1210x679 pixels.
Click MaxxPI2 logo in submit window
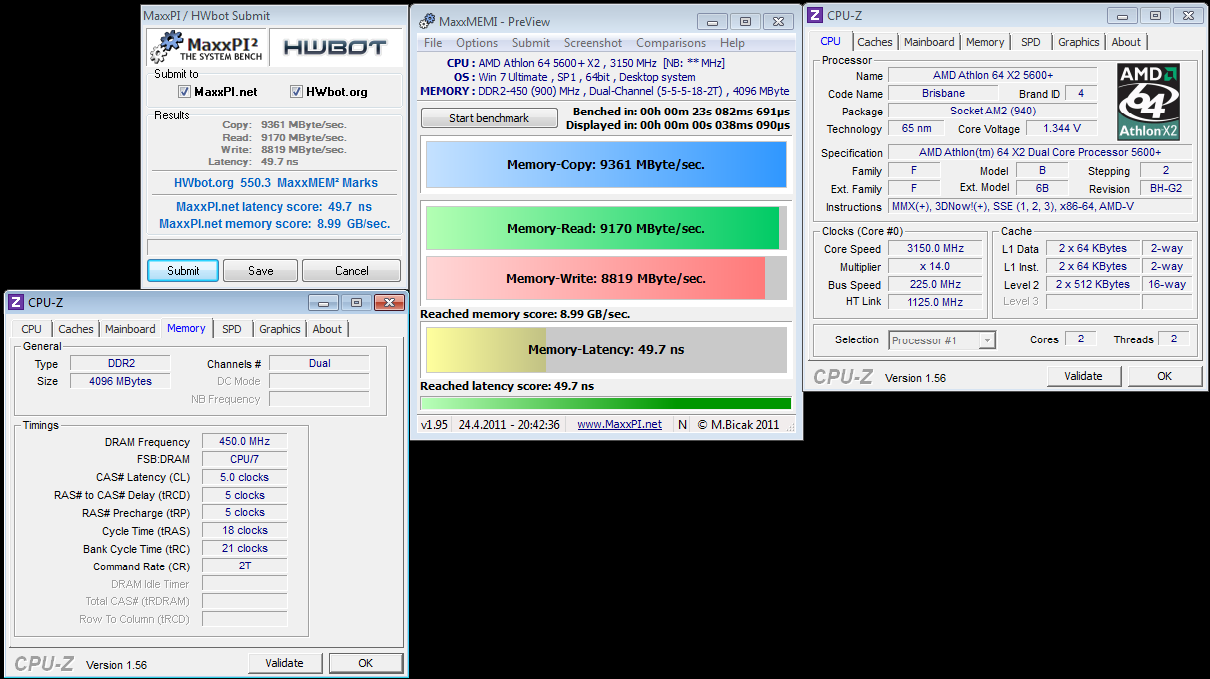207,47
